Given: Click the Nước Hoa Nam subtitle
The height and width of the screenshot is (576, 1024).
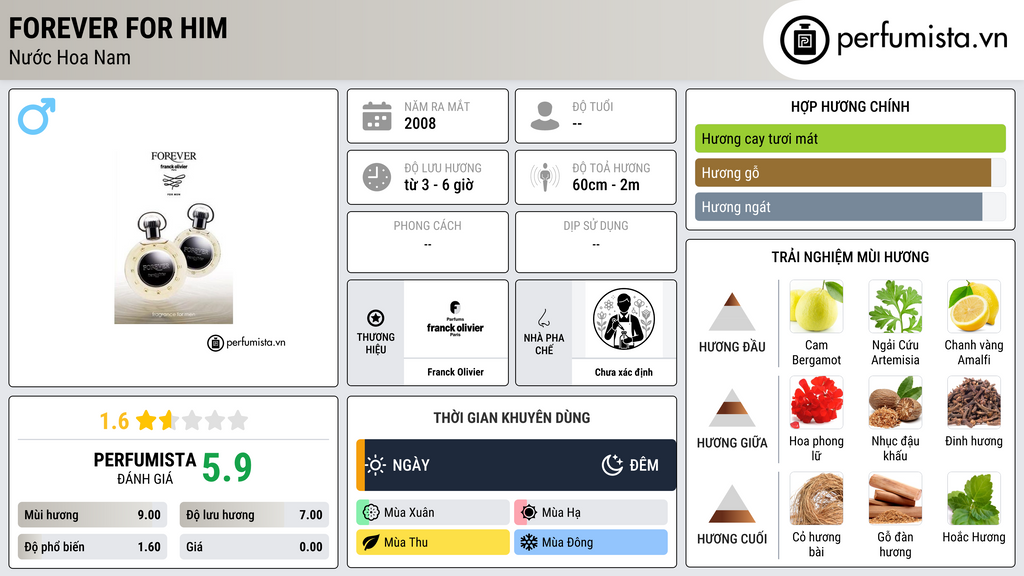Looking at the screenshot, I should coord(70,58).
